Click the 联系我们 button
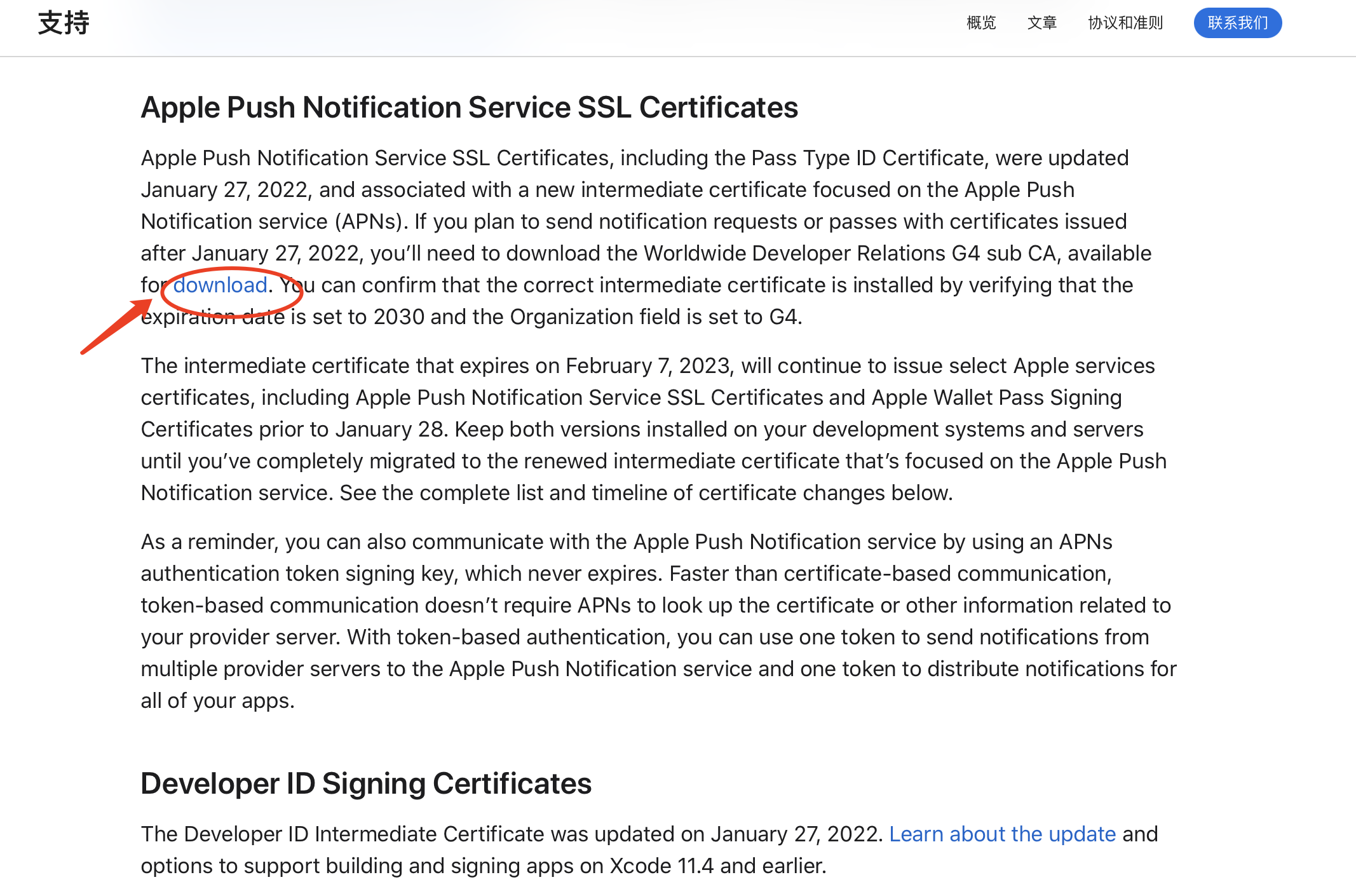The width and height of the screenshot is (1356, 896). [x=1238, y=23]
